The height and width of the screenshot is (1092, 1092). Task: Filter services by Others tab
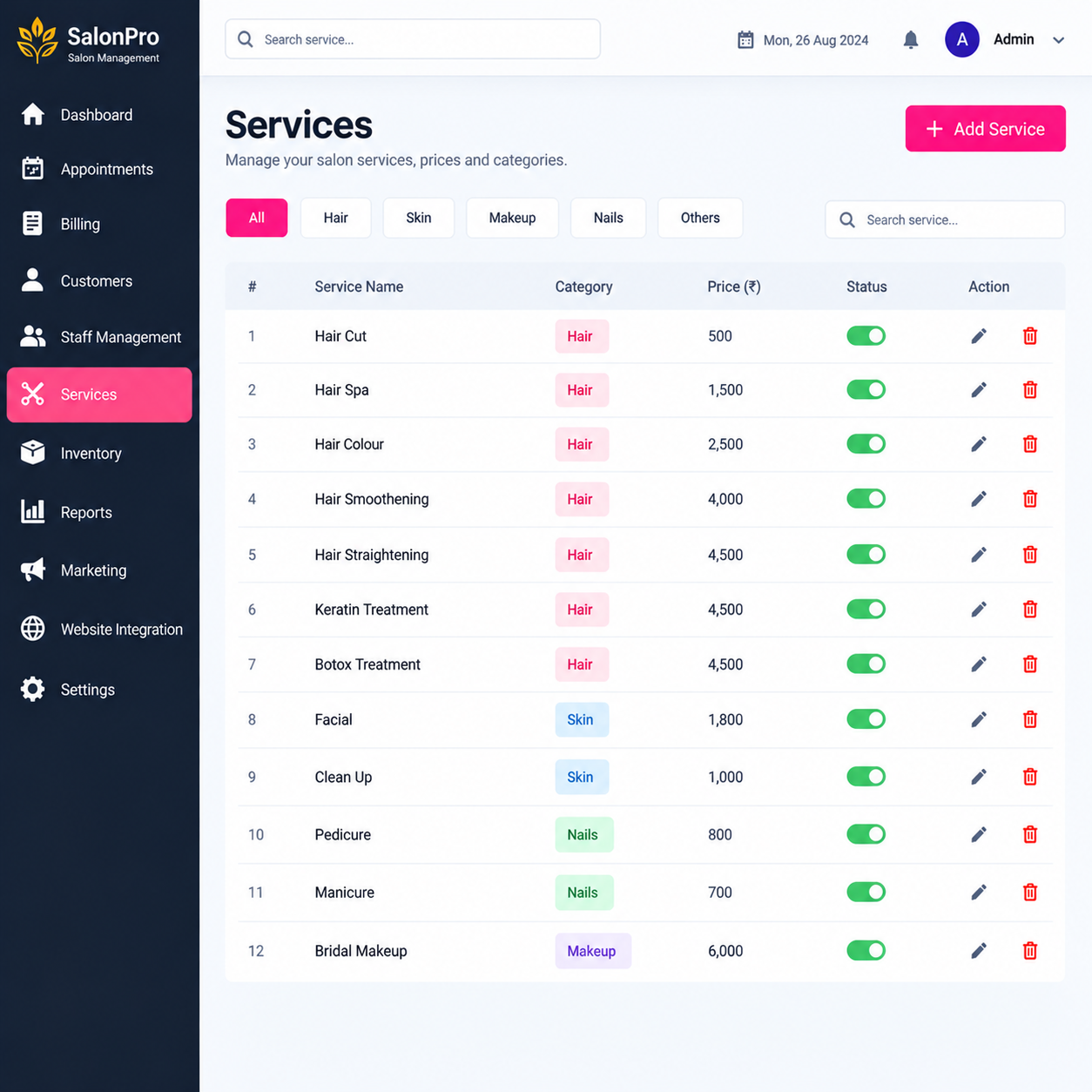700,218
